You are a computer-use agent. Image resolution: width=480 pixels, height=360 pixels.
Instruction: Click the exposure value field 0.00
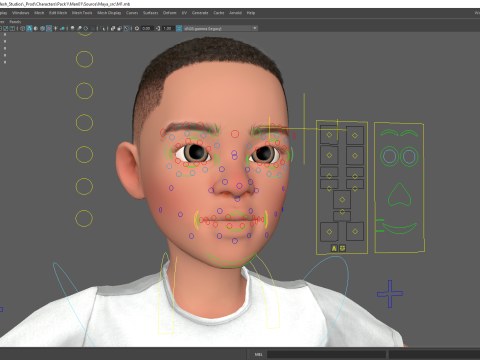(147, 28)
